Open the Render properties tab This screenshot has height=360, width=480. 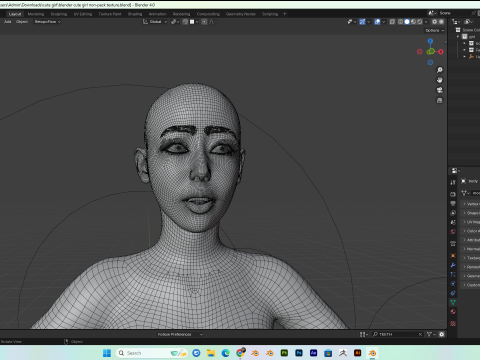(x=453, y=194)
